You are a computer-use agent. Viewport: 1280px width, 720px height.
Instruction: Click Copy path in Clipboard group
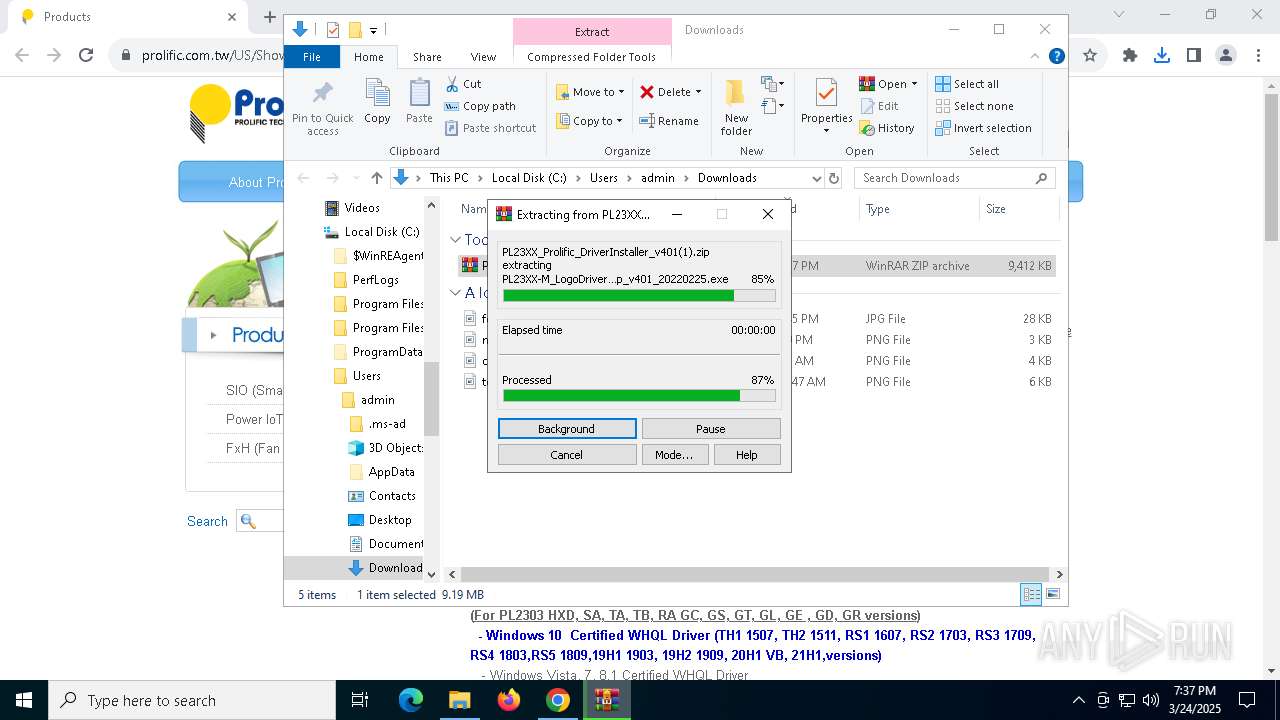click(x=480, y=106)
